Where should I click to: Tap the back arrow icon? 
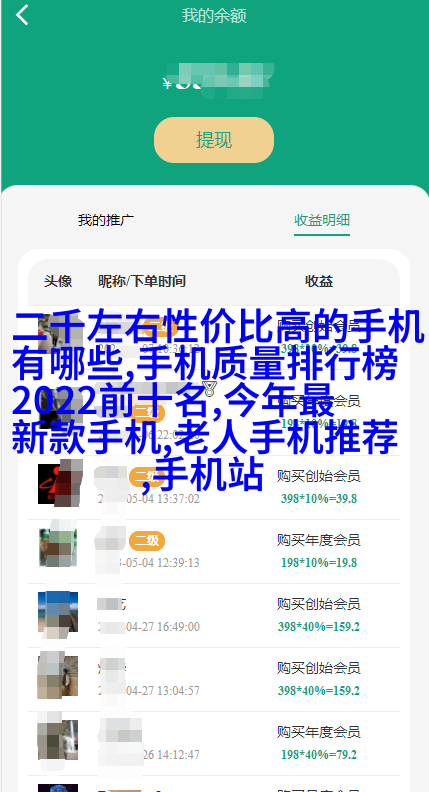22,15
